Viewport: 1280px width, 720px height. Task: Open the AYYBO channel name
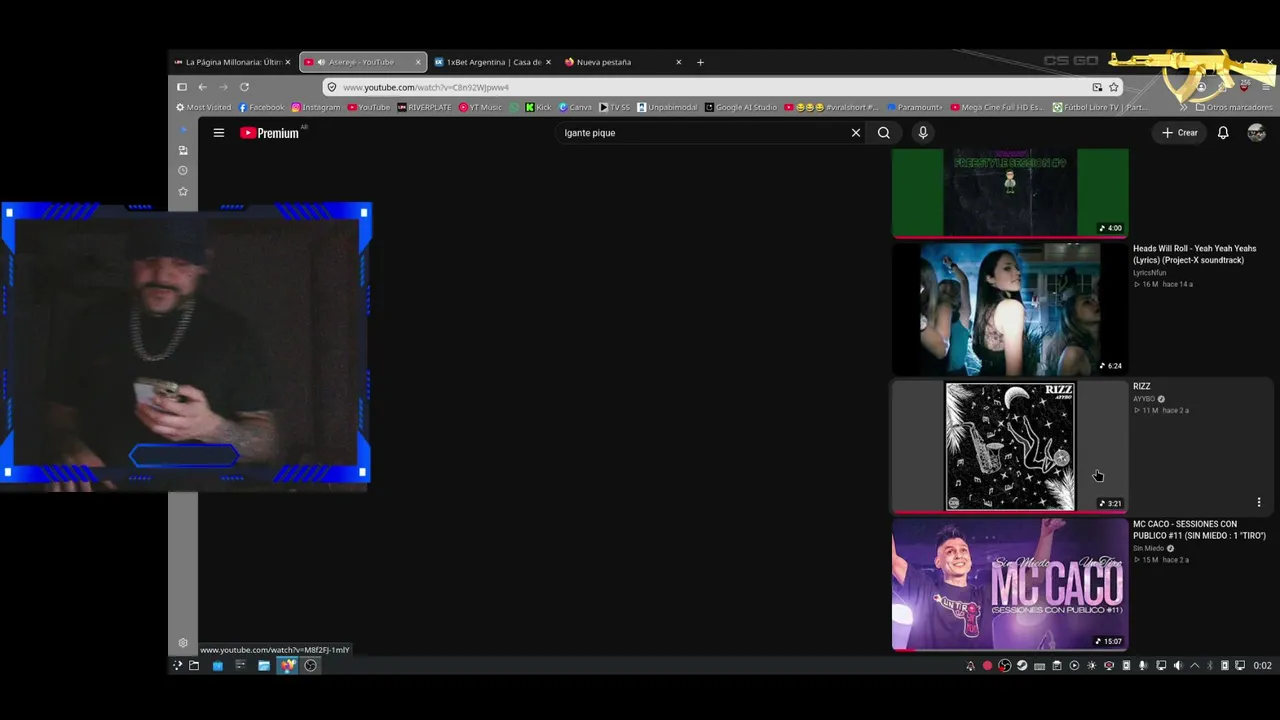(x=1144, y=399)
